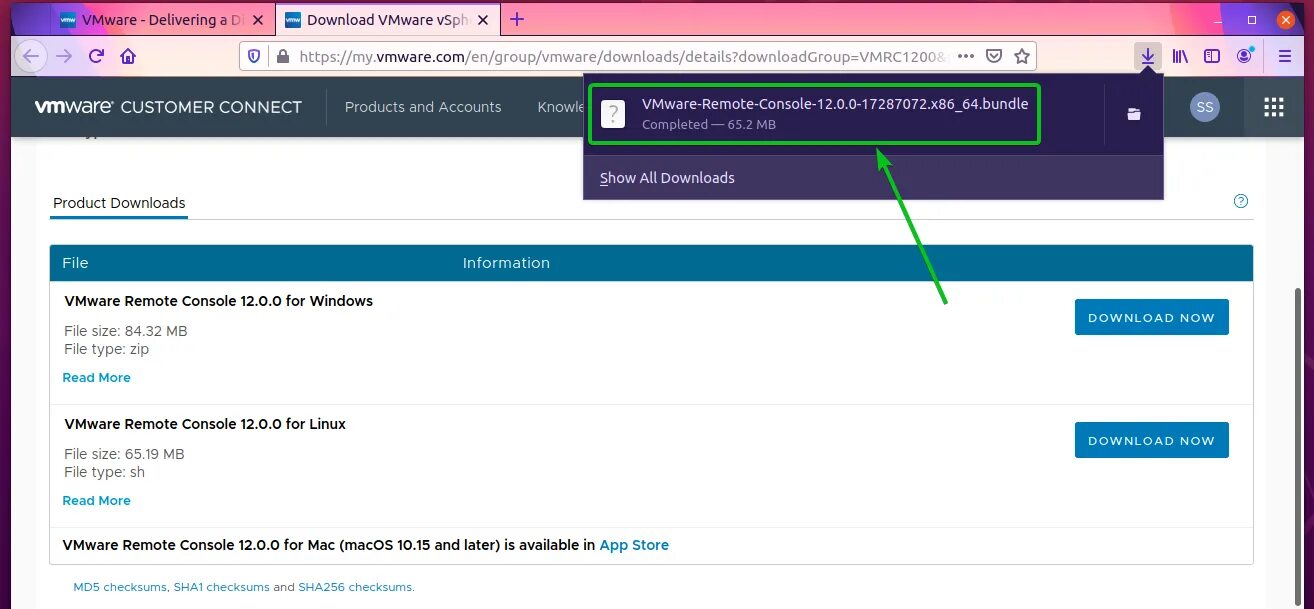Close the 'Download VMware vSph' tab
1314x609 pixels.
click(x=486, y=20)
